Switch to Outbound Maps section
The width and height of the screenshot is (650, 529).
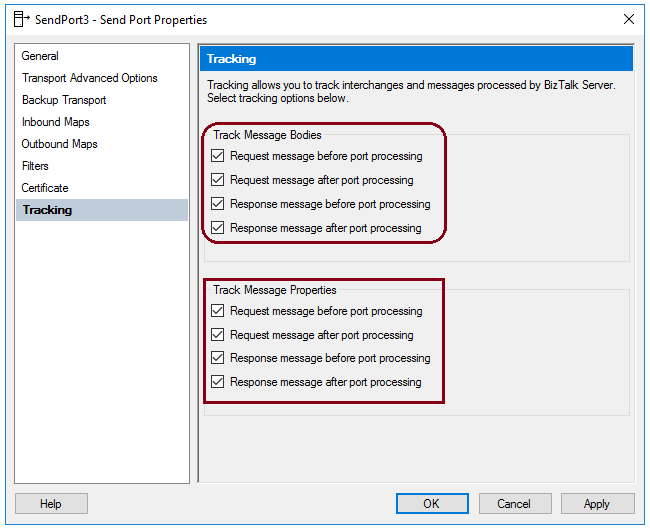(x=60, y=144)
